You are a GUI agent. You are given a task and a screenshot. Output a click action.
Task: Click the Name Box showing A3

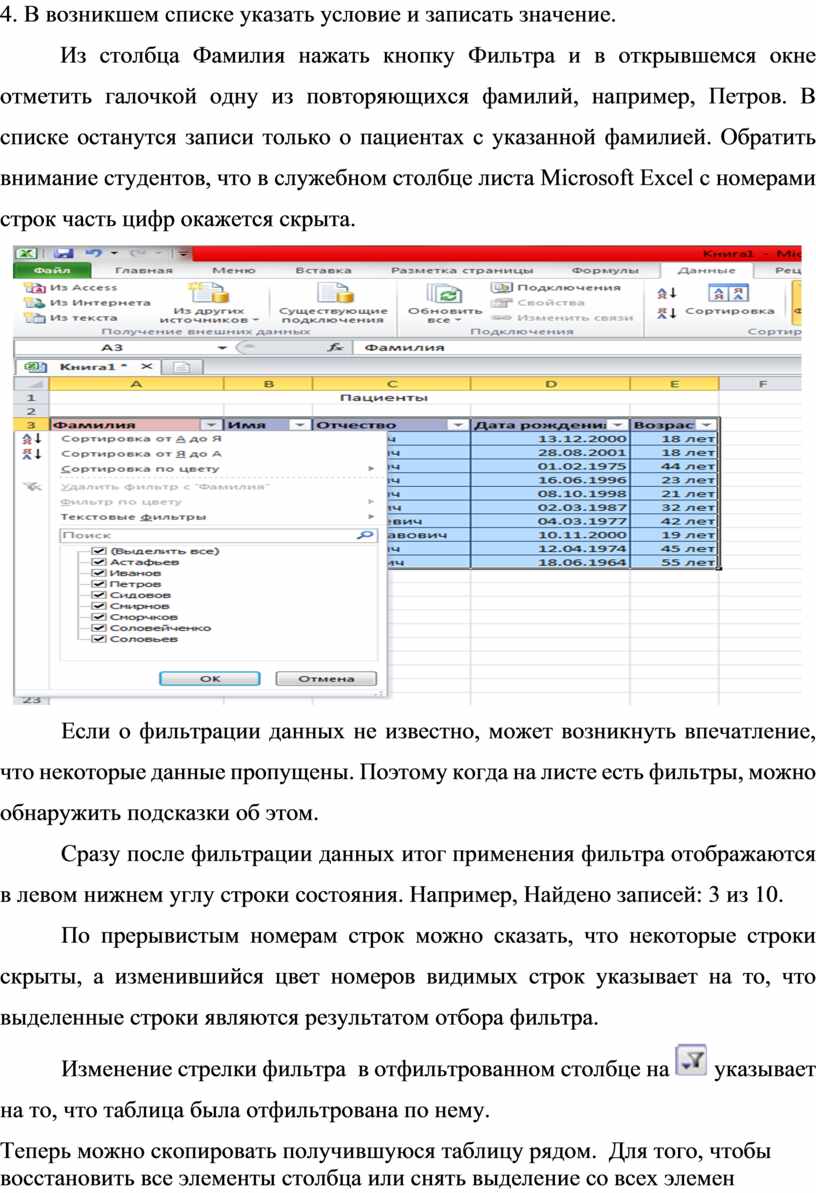coord(114,348)
